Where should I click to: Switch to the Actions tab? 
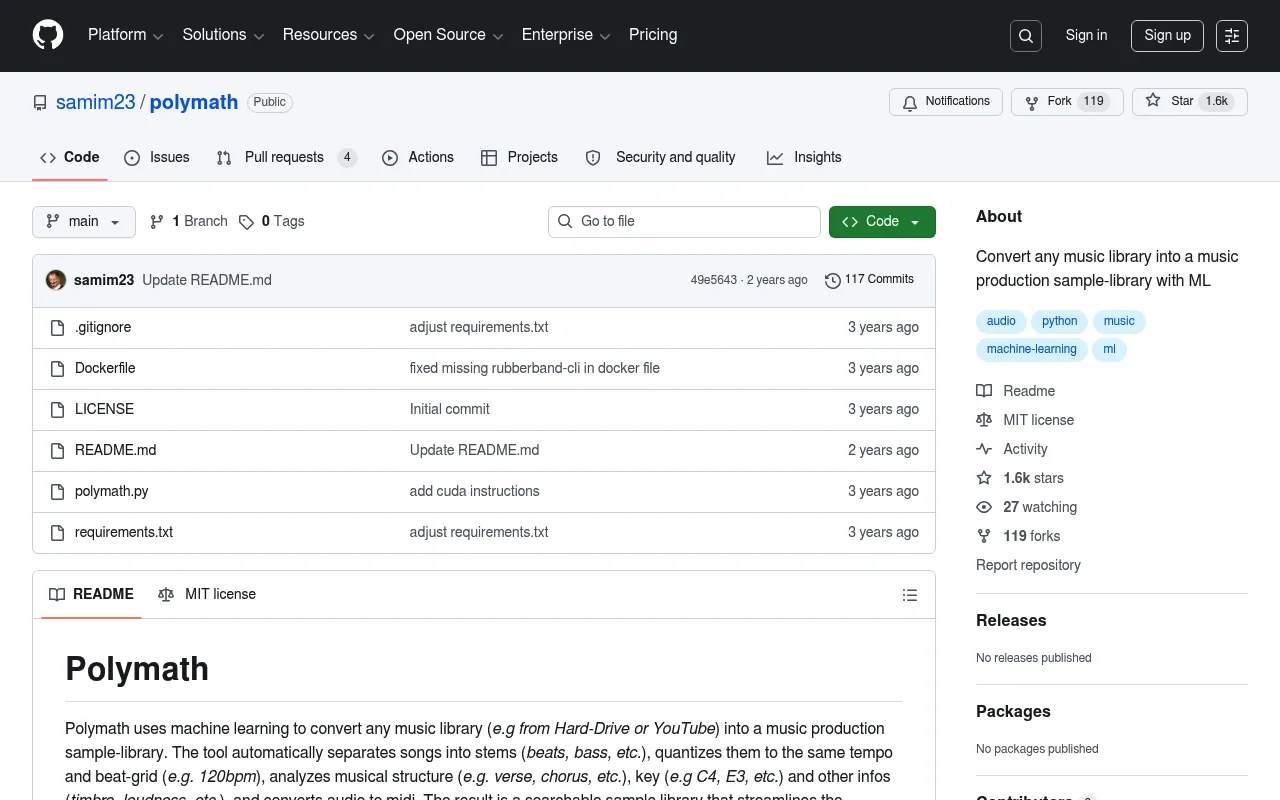(x=418, y=158)
